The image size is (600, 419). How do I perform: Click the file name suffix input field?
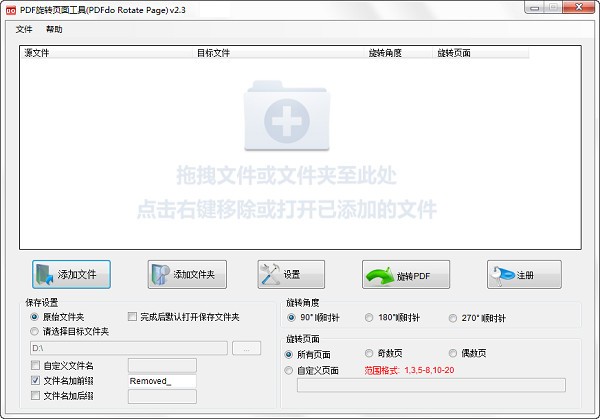coord(162,396)
